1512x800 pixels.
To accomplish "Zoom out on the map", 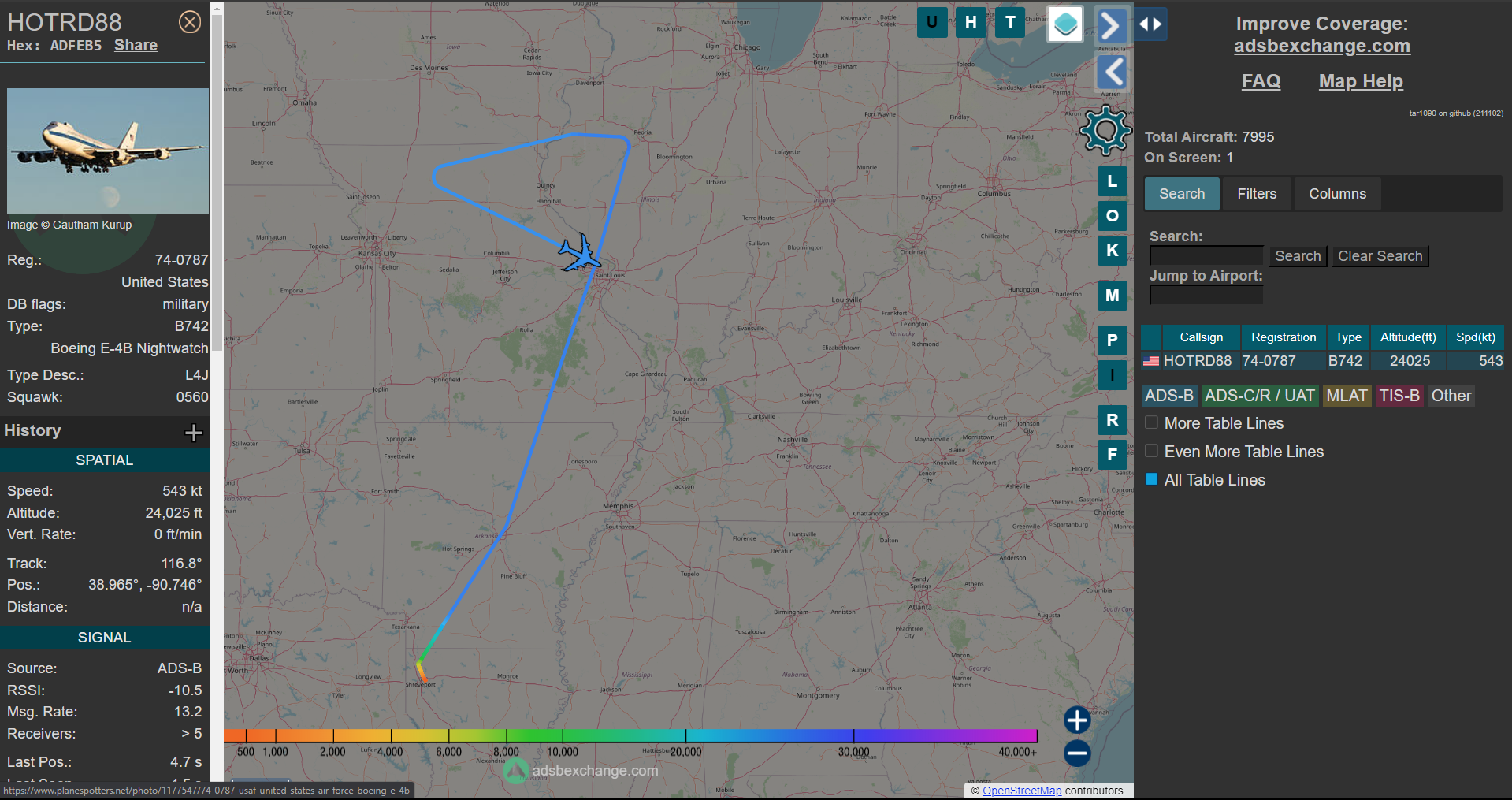I will click(1077, 753).
